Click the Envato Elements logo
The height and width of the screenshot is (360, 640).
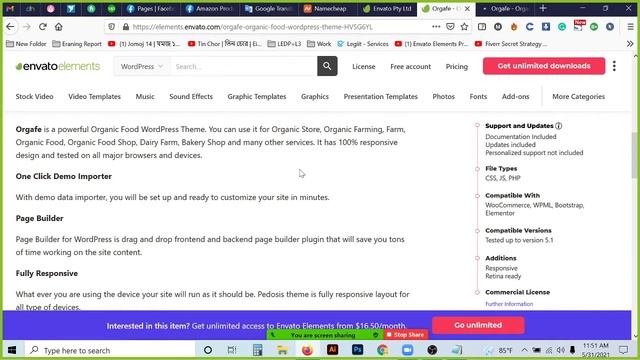pos(58,66)
